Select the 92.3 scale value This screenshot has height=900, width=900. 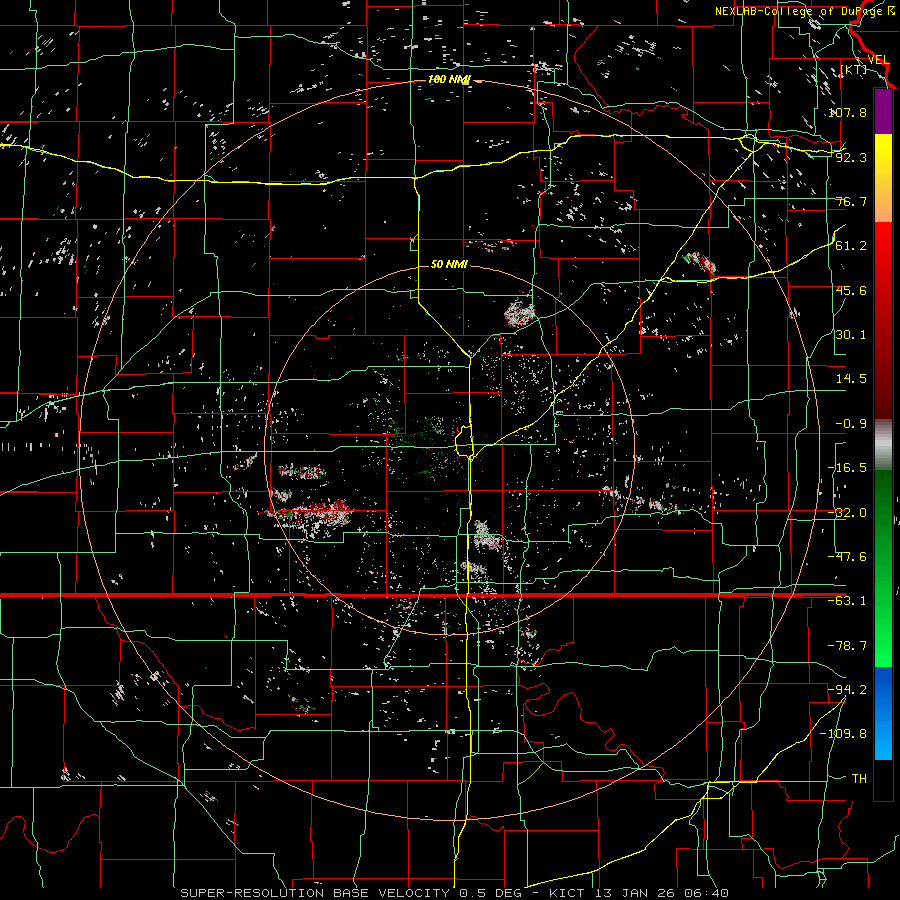click(851, 157)
